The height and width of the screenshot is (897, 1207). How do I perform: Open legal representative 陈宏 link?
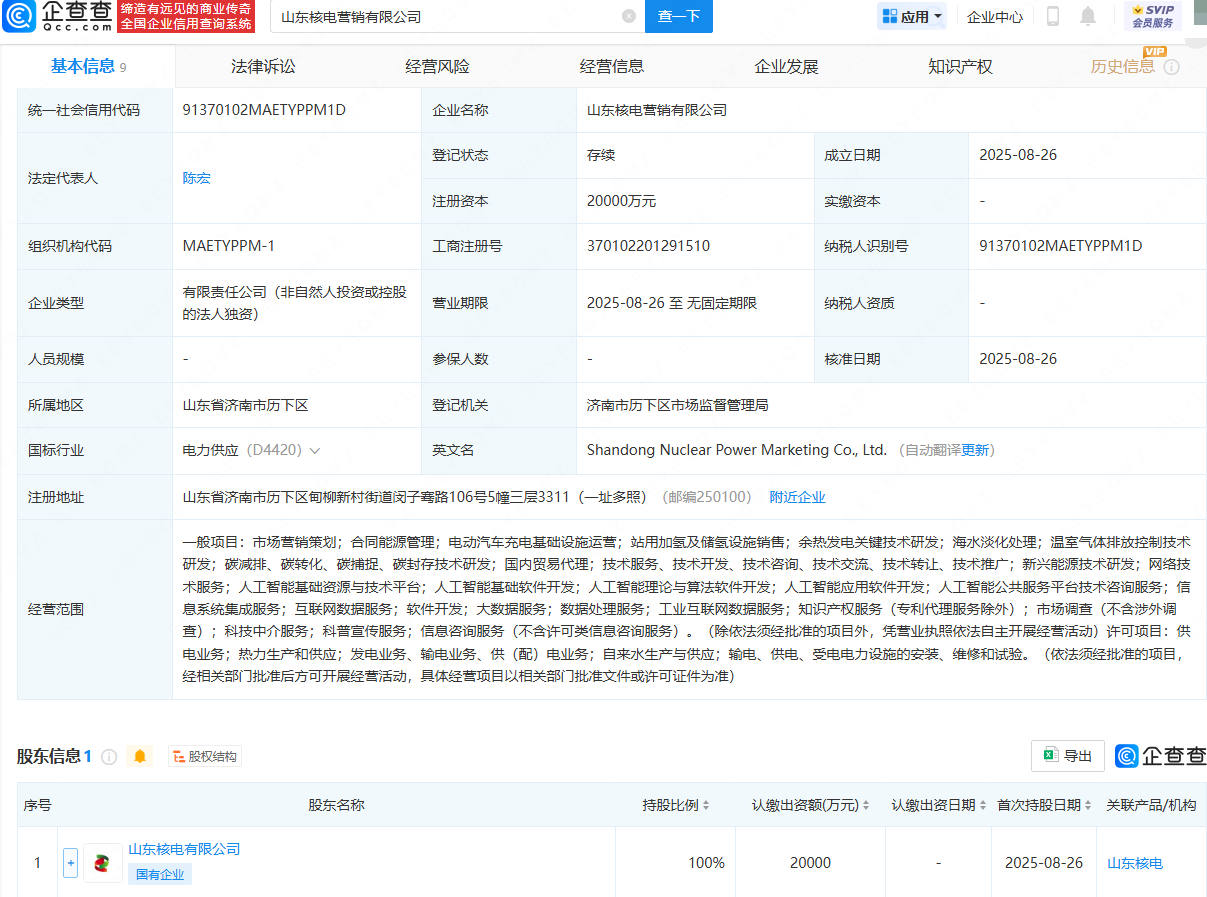pos(196,178)
